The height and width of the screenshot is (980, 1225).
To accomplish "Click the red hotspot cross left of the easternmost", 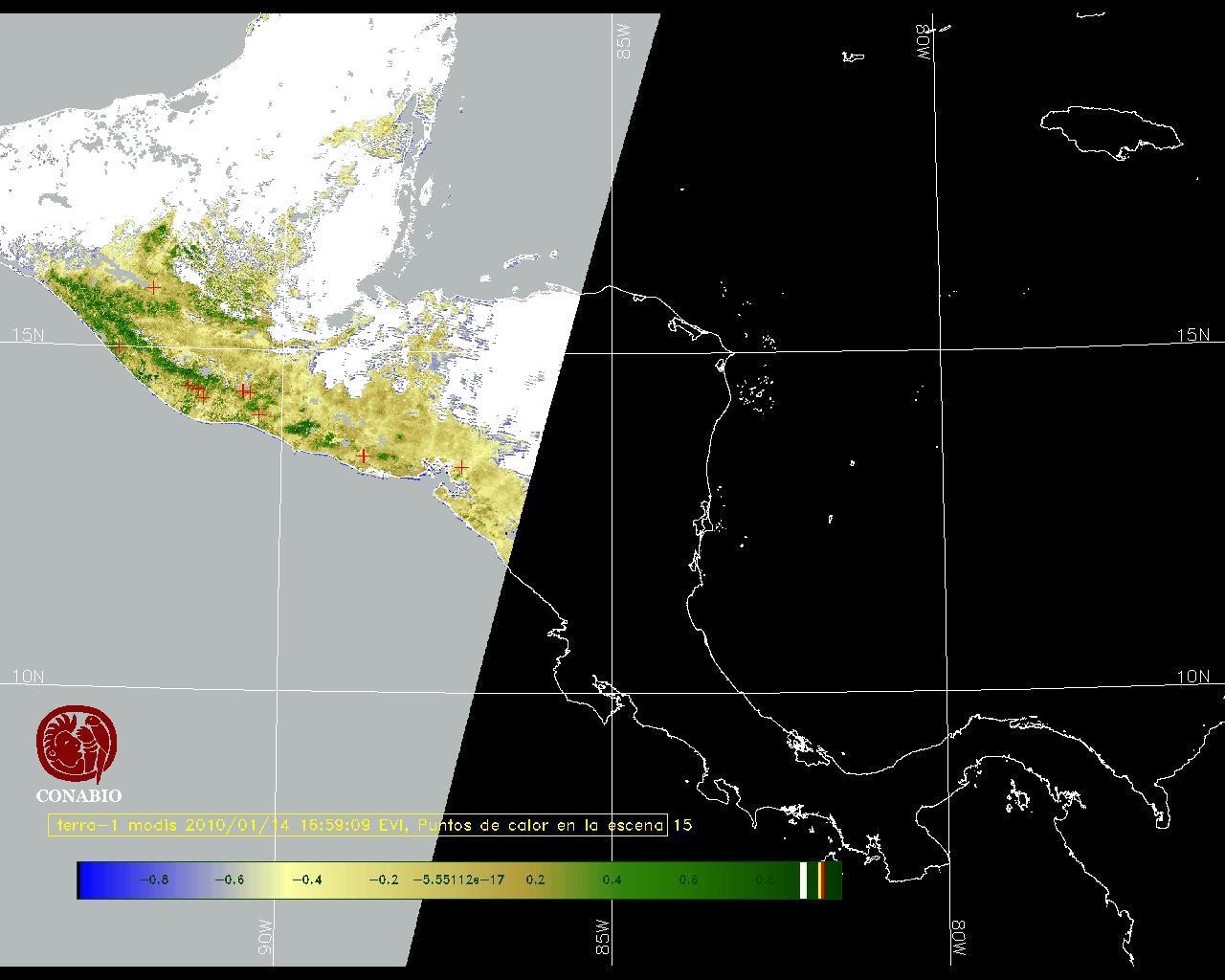I will 364,456.
